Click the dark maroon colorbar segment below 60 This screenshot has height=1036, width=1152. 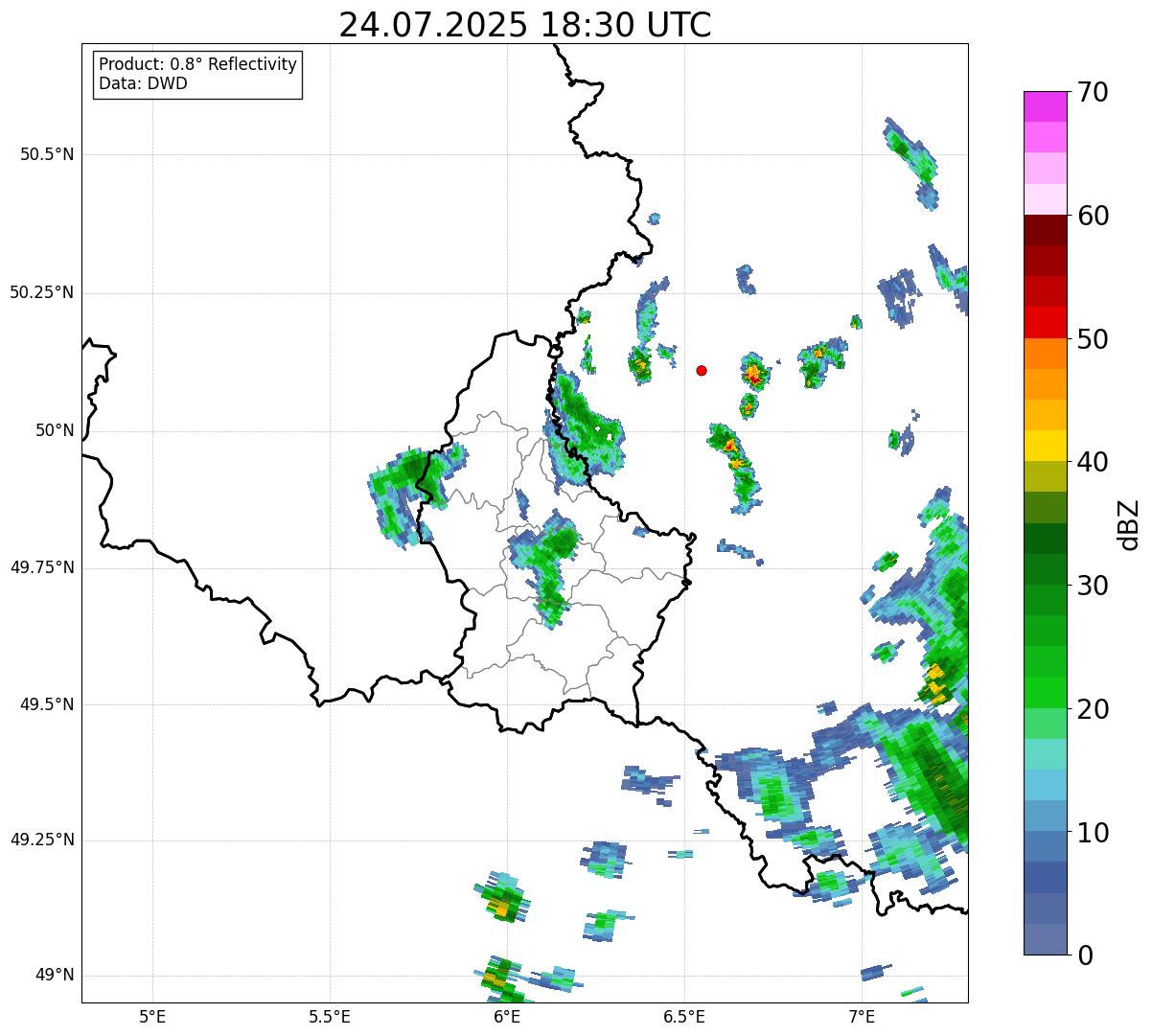click(1046, 230)
